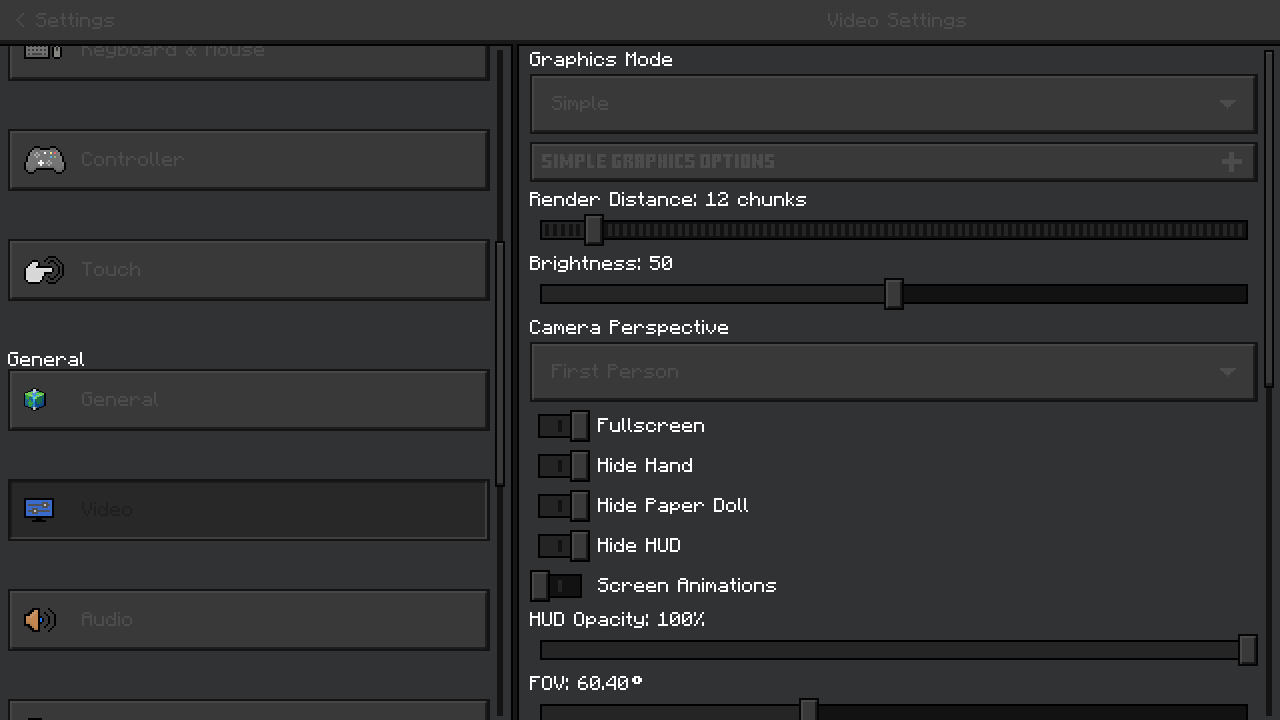Image resolution: width=1280 pixels, height=720 pixels.
Task: Open the Graphics Mode dropdown
Action: click(x=892, y=104)
